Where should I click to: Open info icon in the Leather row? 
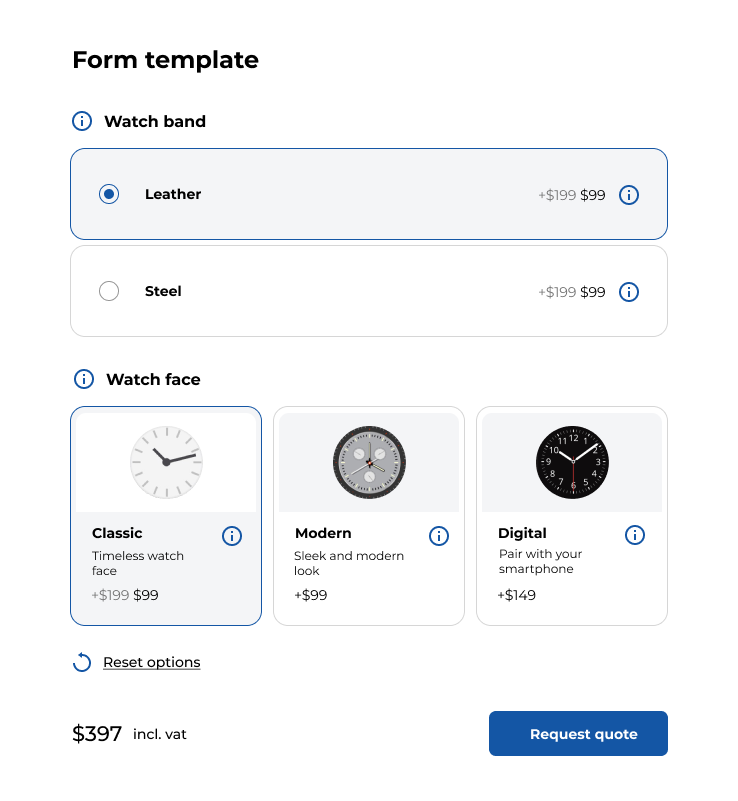629,195
